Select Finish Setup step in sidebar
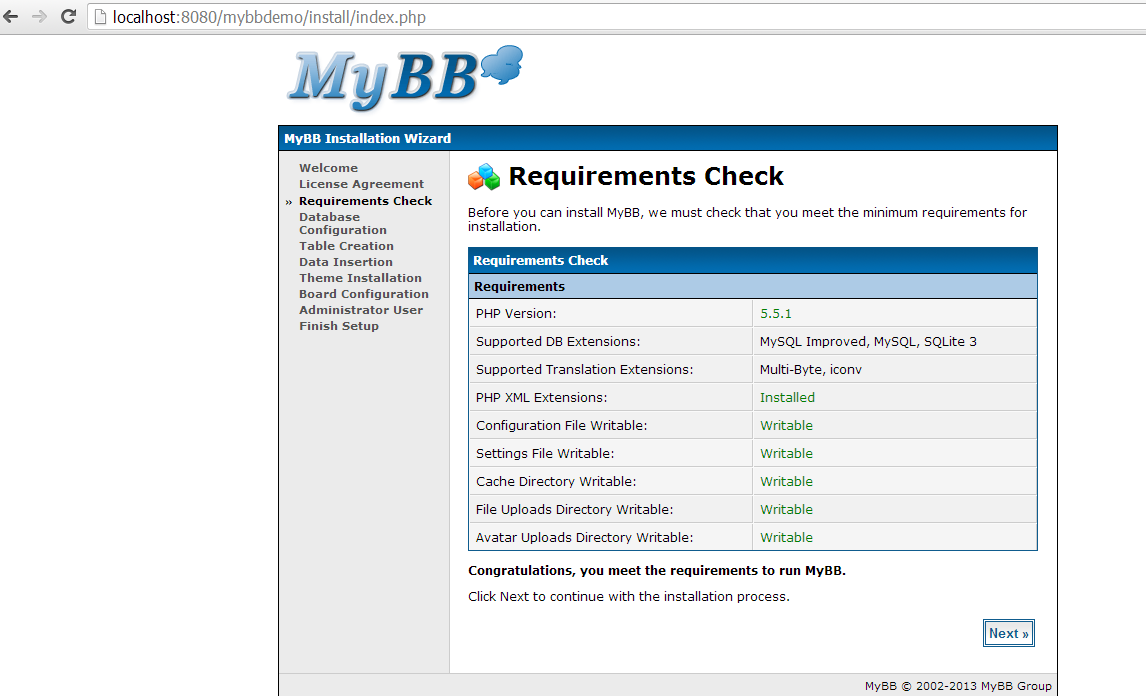The image size is (1146, 696). point(338,326)
